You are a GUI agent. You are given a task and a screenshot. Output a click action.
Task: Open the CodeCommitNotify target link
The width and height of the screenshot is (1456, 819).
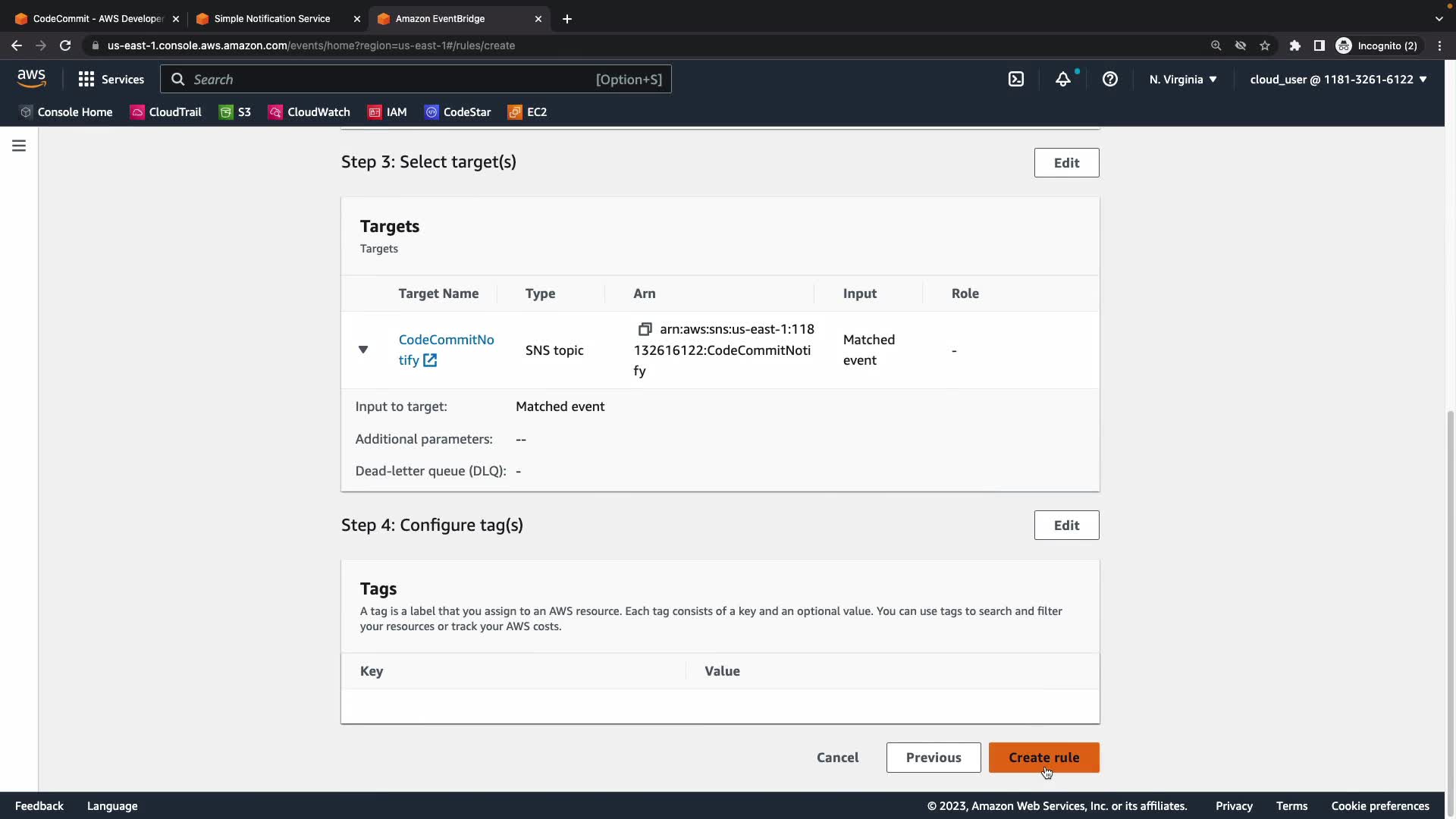(x=446, y=340)
